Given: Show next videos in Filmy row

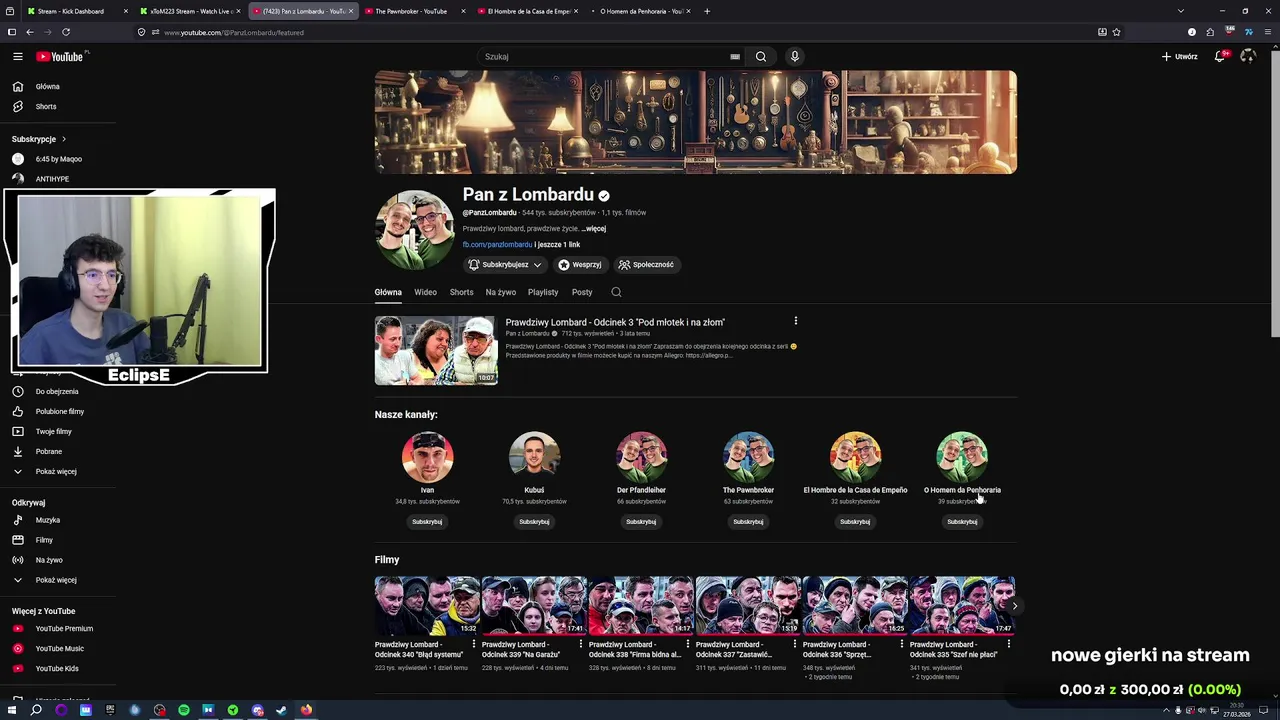Looking at the screenshot, I should click(1014, 606).
